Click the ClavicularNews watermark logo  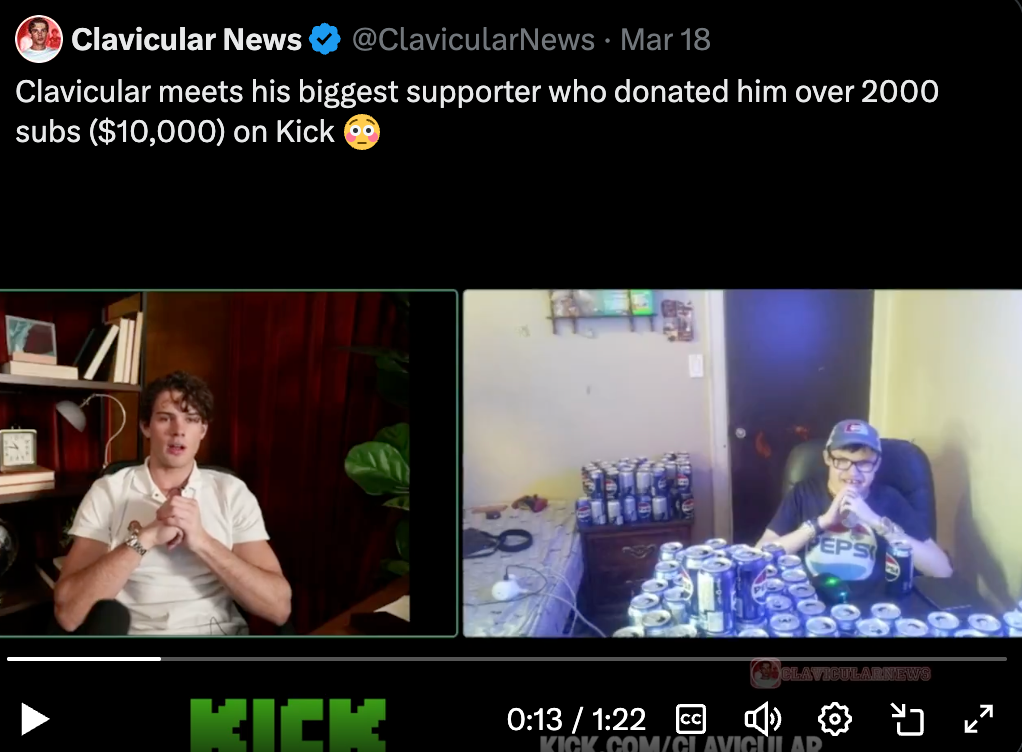tap(841, 673)
